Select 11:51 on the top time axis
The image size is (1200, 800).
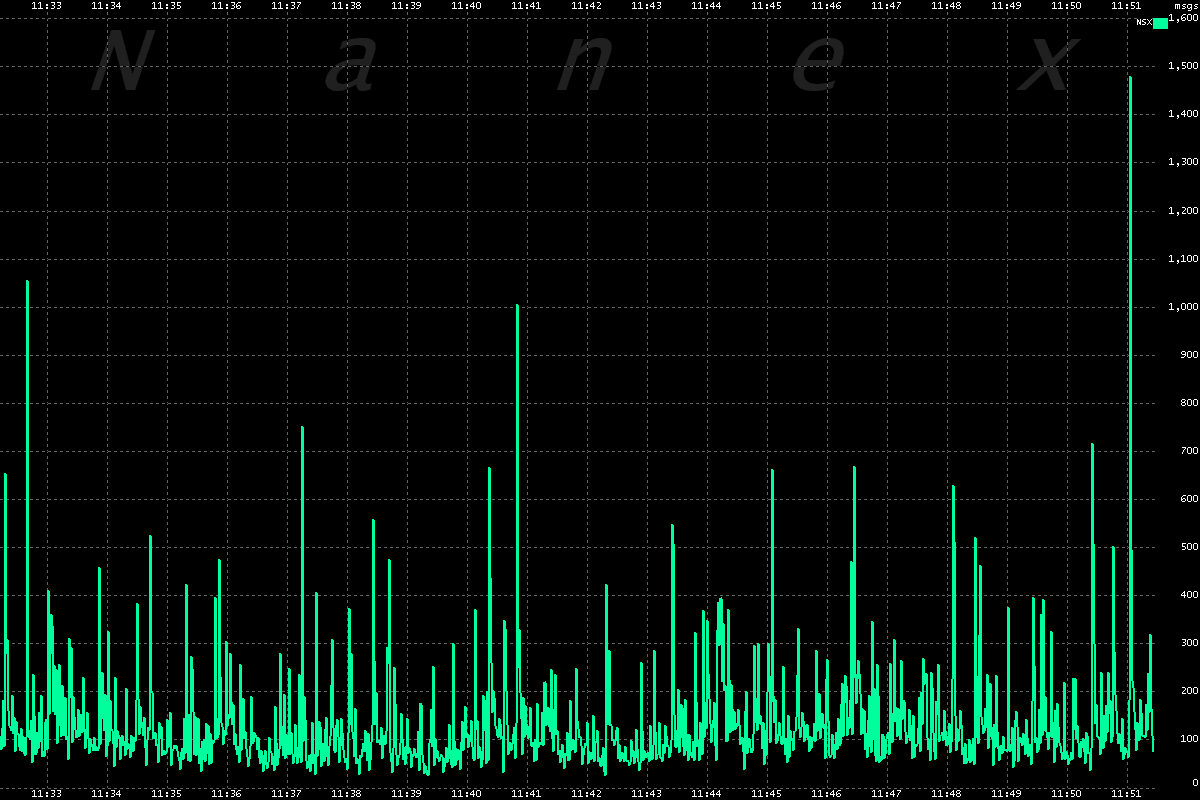point(1126,6)
